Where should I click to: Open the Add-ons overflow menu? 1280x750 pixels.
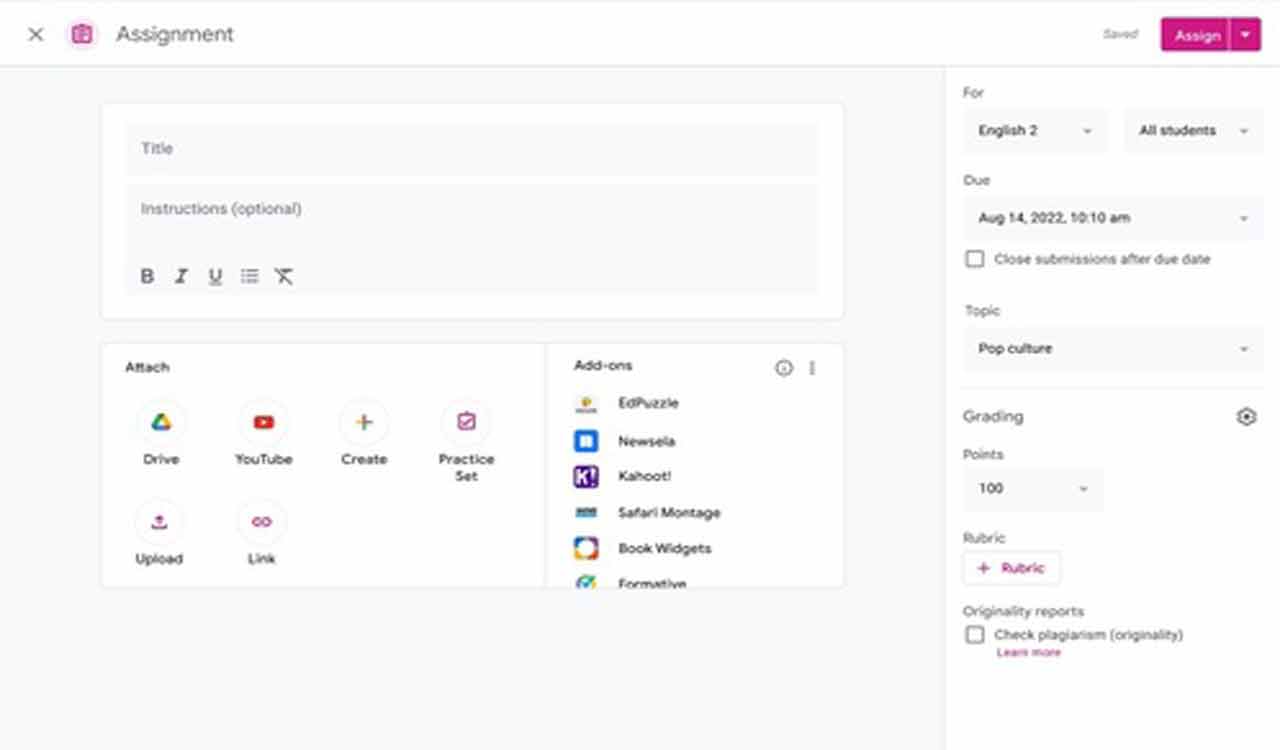point(812,367)
